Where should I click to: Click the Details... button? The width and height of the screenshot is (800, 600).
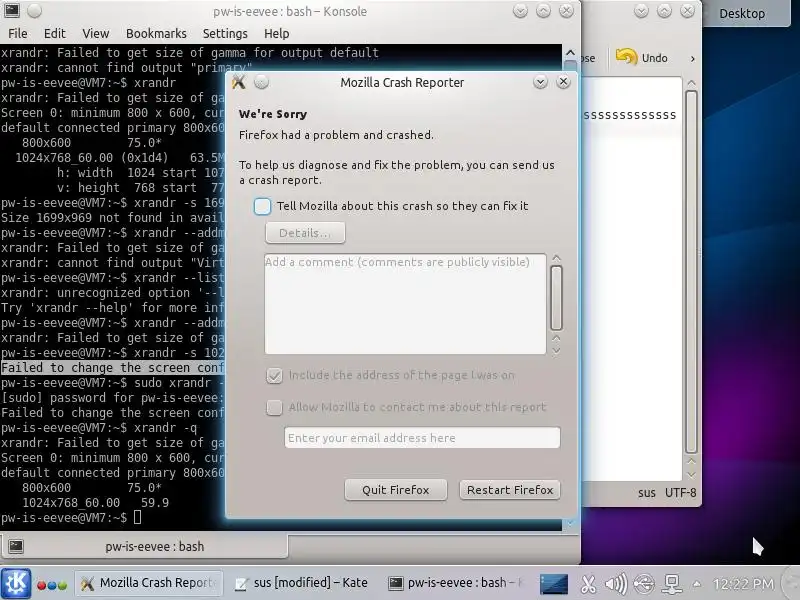[305, 233]
